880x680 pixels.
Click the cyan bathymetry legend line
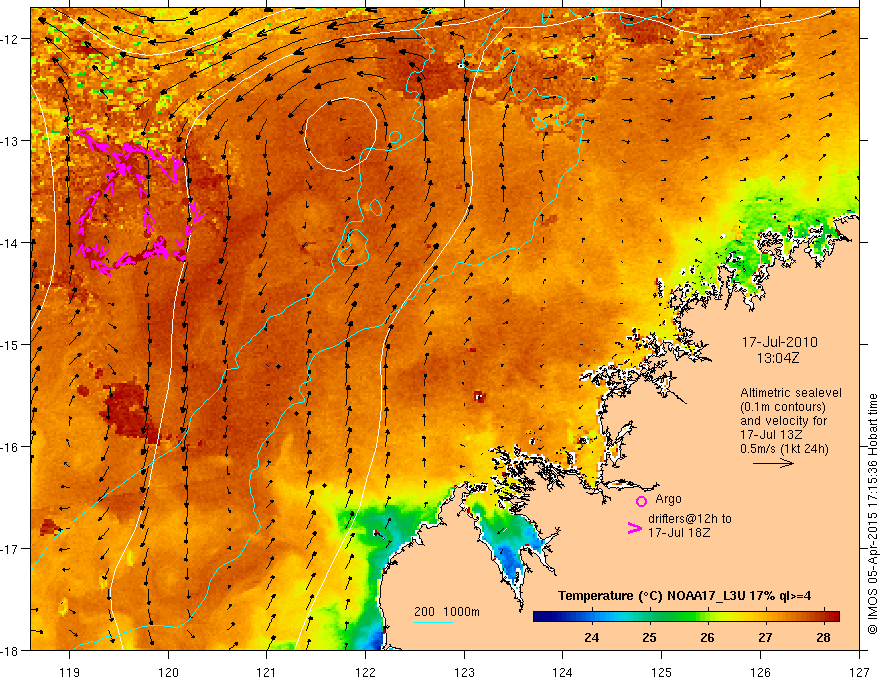434,622
